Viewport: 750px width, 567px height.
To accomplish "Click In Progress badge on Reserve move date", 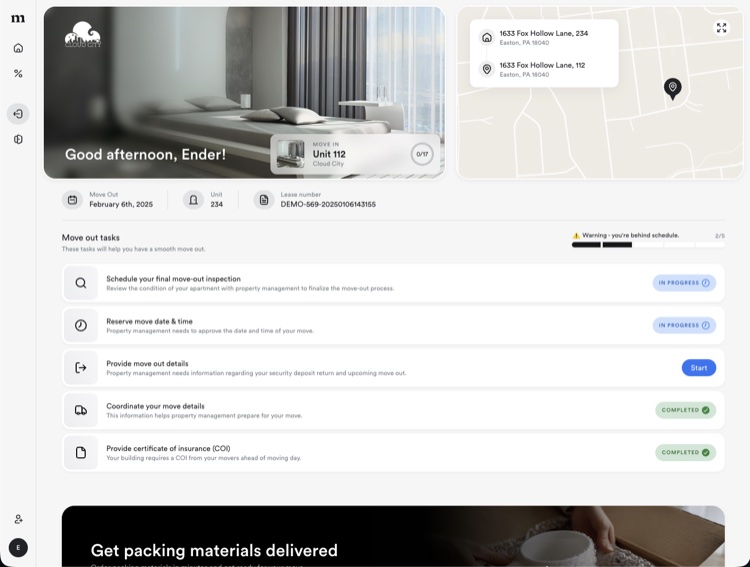I will pyautogui.click(x=684, y=325).
